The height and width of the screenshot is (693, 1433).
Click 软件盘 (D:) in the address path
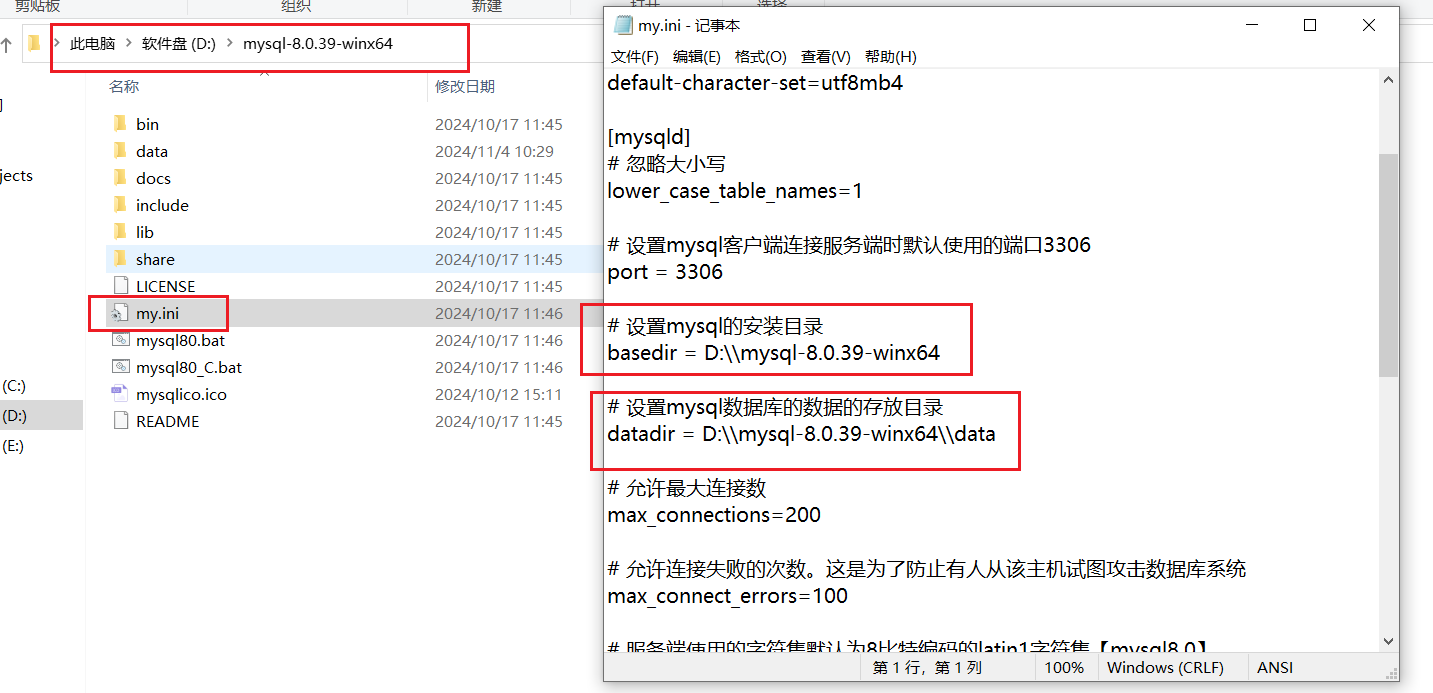click(x=178, y=44)
